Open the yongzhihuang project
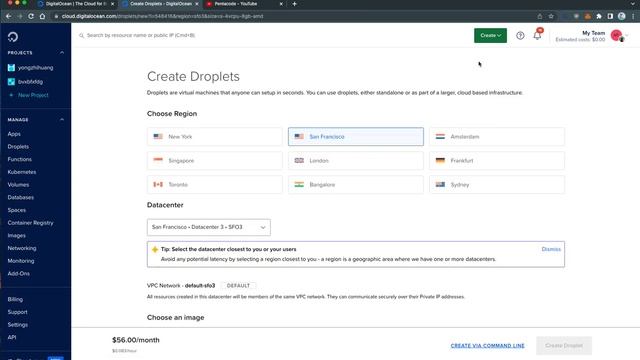Viewport: 640px width, 360px height. (36, 68)
